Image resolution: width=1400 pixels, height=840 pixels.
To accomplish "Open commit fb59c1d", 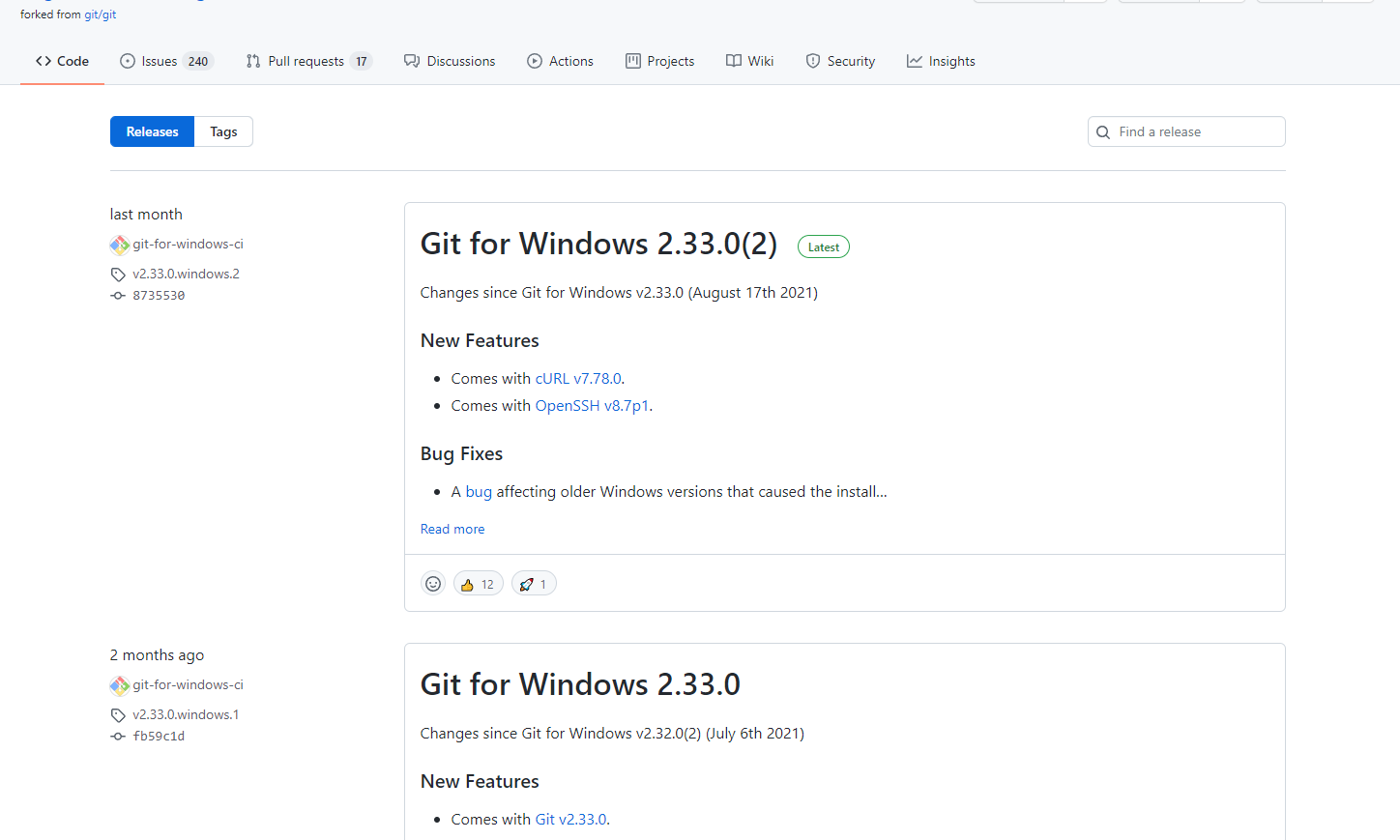I will click(x=159, y=737).
